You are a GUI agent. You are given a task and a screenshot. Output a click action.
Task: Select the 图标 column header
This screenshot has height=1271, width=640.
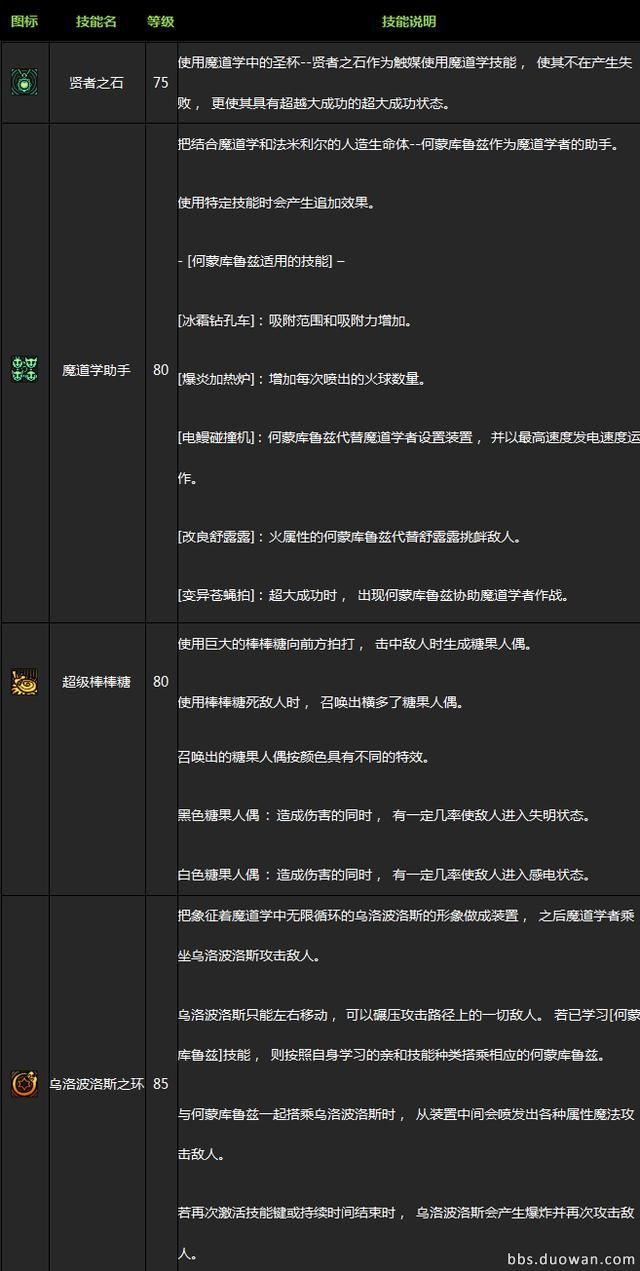[24, 21]
